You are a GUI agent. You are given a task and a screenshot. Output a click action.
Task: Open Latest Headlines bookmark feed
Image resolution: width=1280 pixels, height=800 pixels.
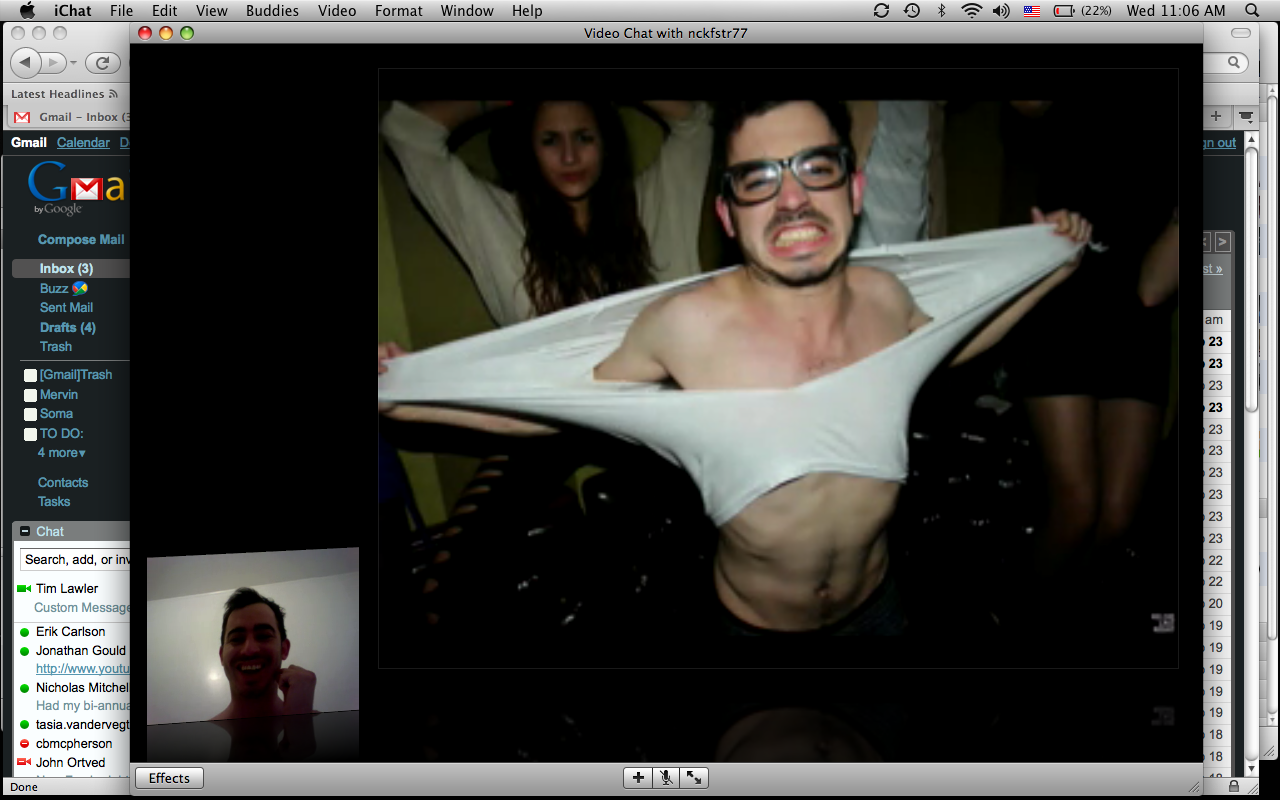pyautogui.click(x=64, y=94)
